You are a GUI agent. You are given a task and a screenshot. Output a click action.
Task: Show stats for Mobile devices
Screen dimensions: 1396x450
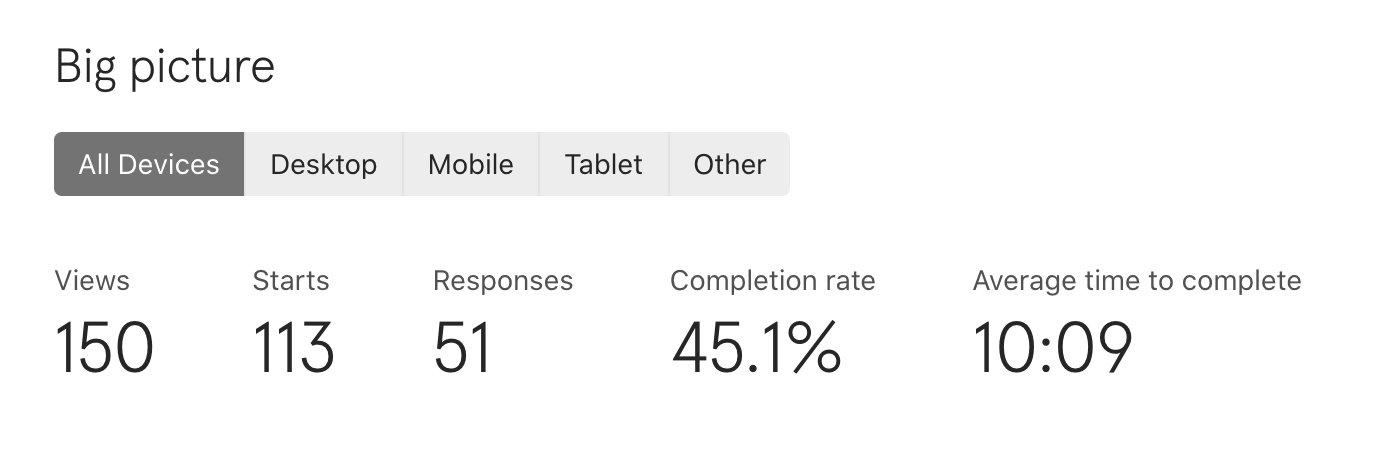pos(471,164)
